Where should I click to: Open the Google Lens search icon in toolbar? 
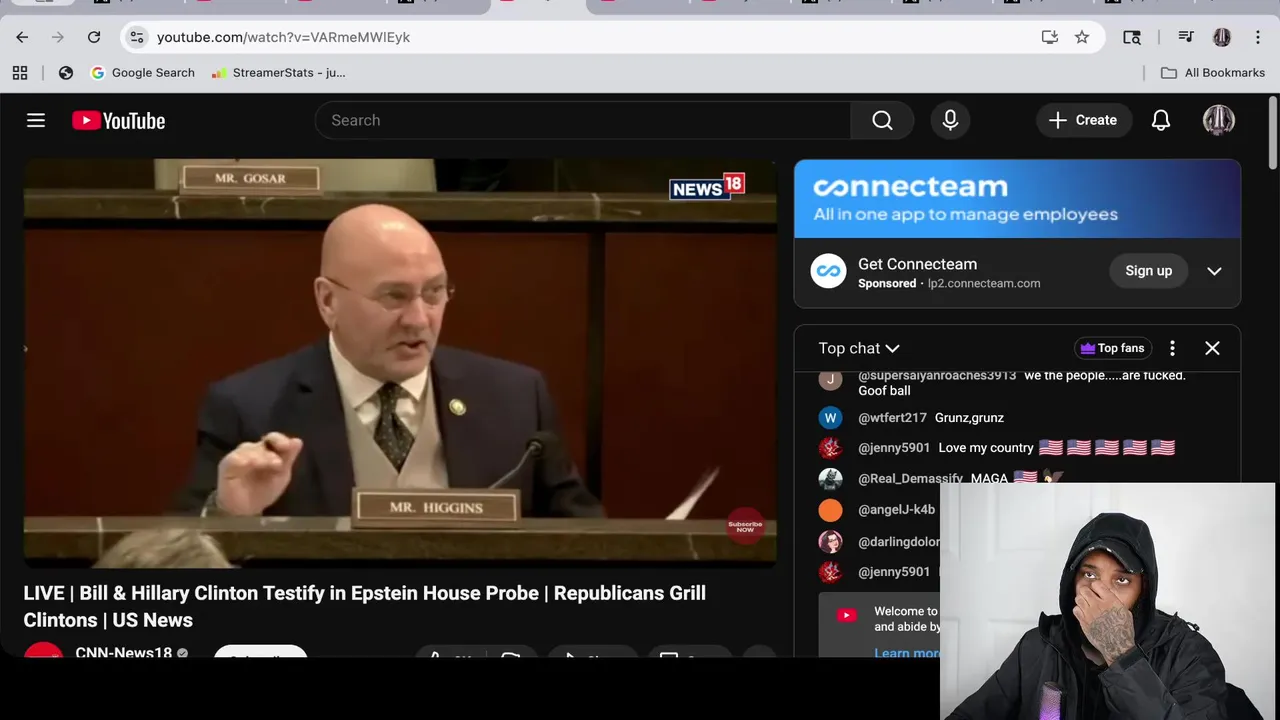point(1132,37)
